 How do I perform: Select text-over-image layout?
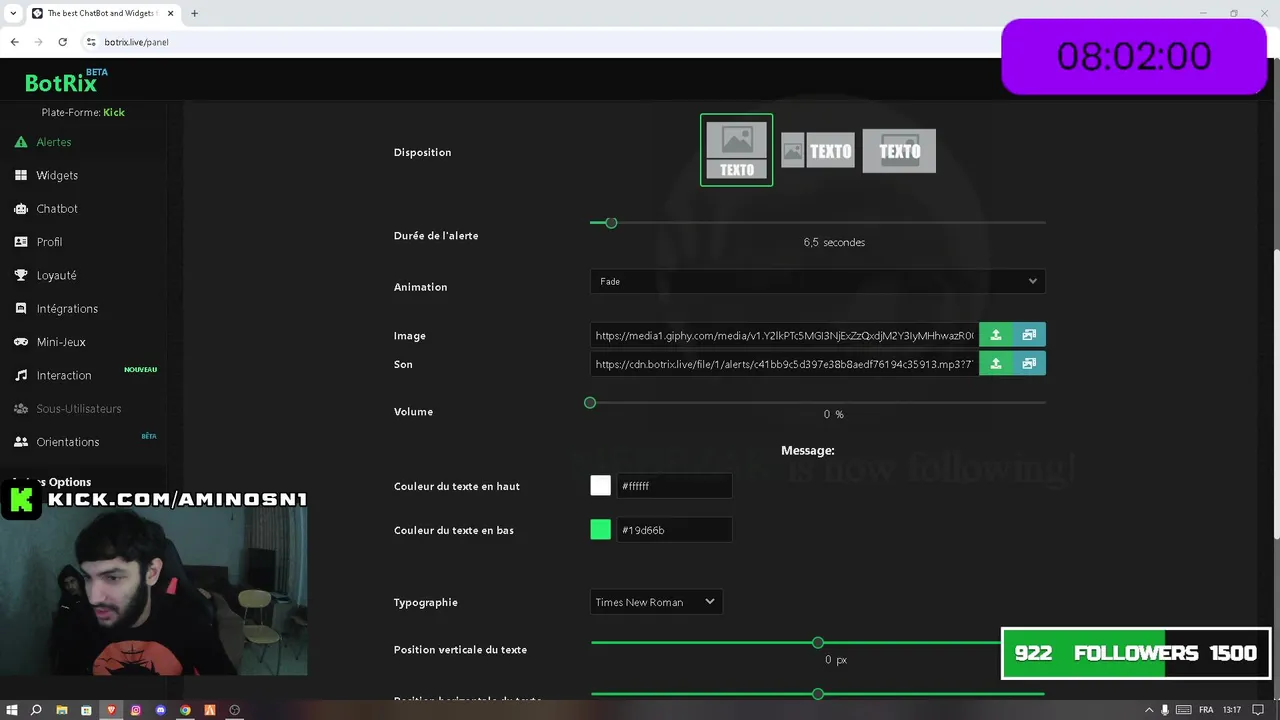coord(899,151)
